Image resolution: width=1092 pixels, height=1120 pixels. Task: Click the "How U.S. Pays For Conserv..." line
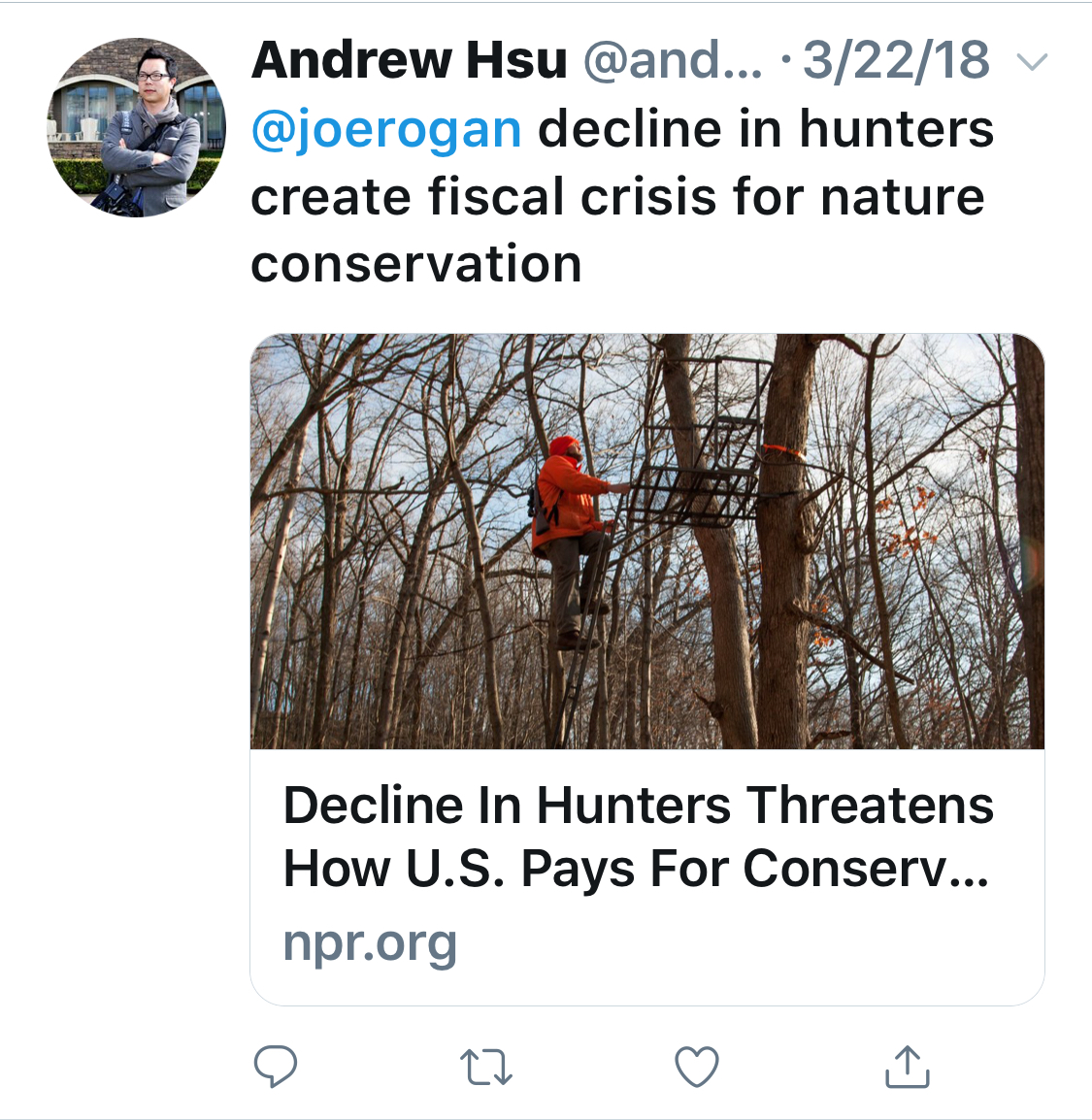coord(636,869)
